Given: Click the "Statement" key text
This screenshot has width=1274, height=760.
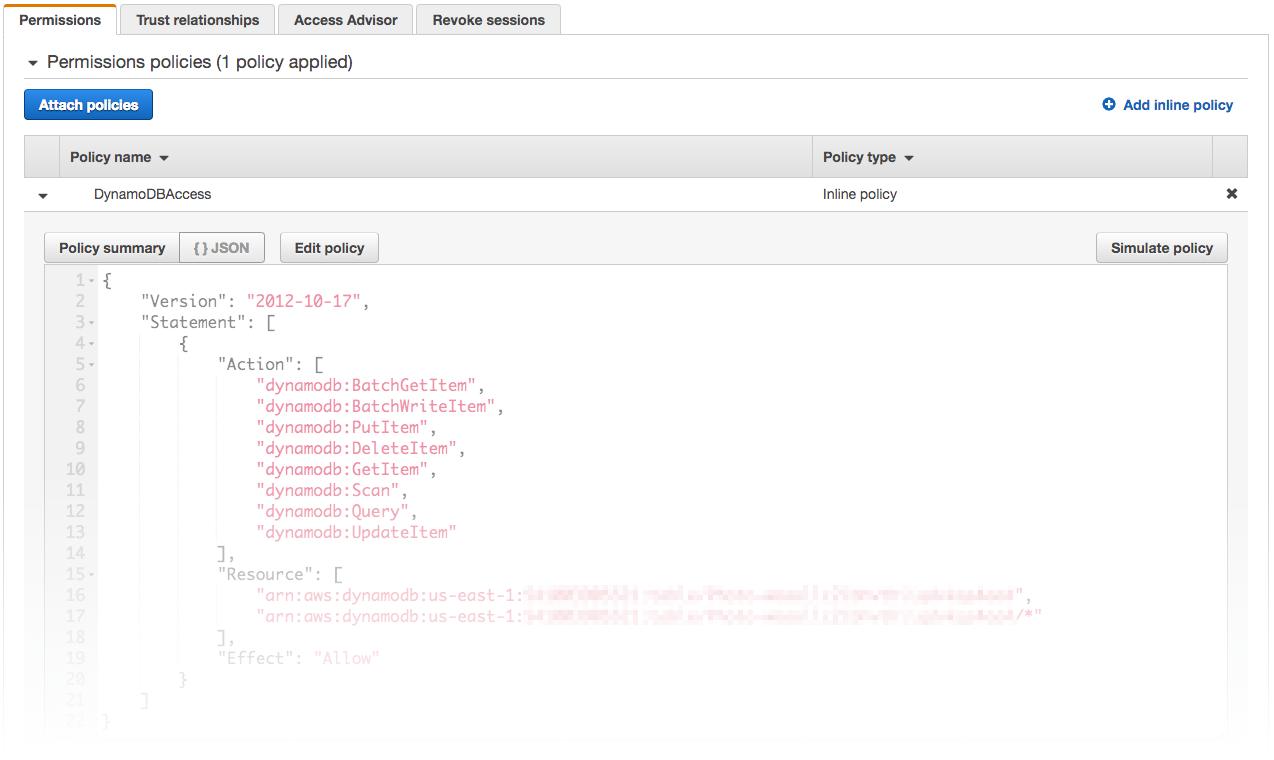Looking at the screenshot, I should tap(194, 322).
